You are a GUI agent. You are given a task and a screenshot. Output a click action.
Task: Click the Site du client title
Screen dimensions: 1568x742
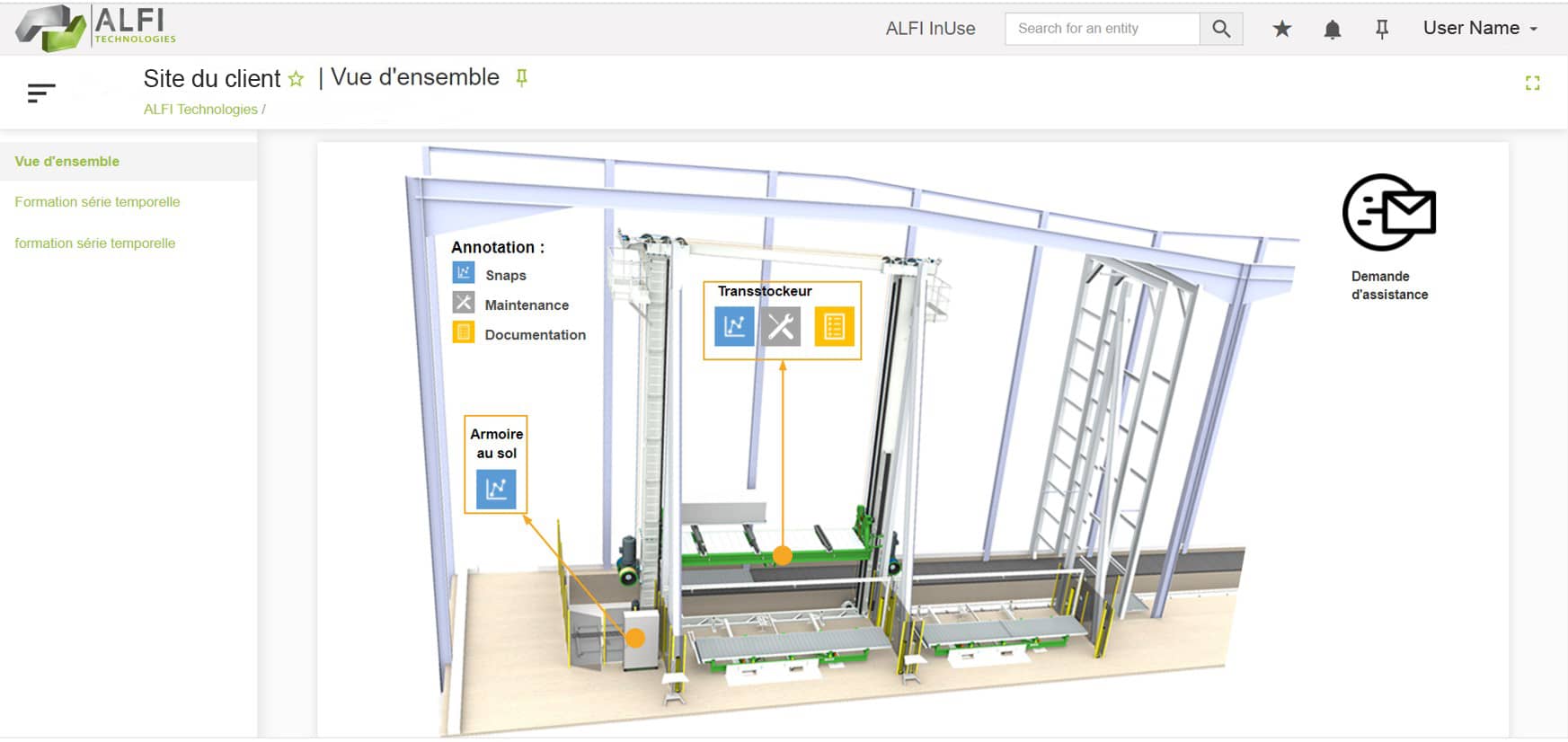coord(212,79)
